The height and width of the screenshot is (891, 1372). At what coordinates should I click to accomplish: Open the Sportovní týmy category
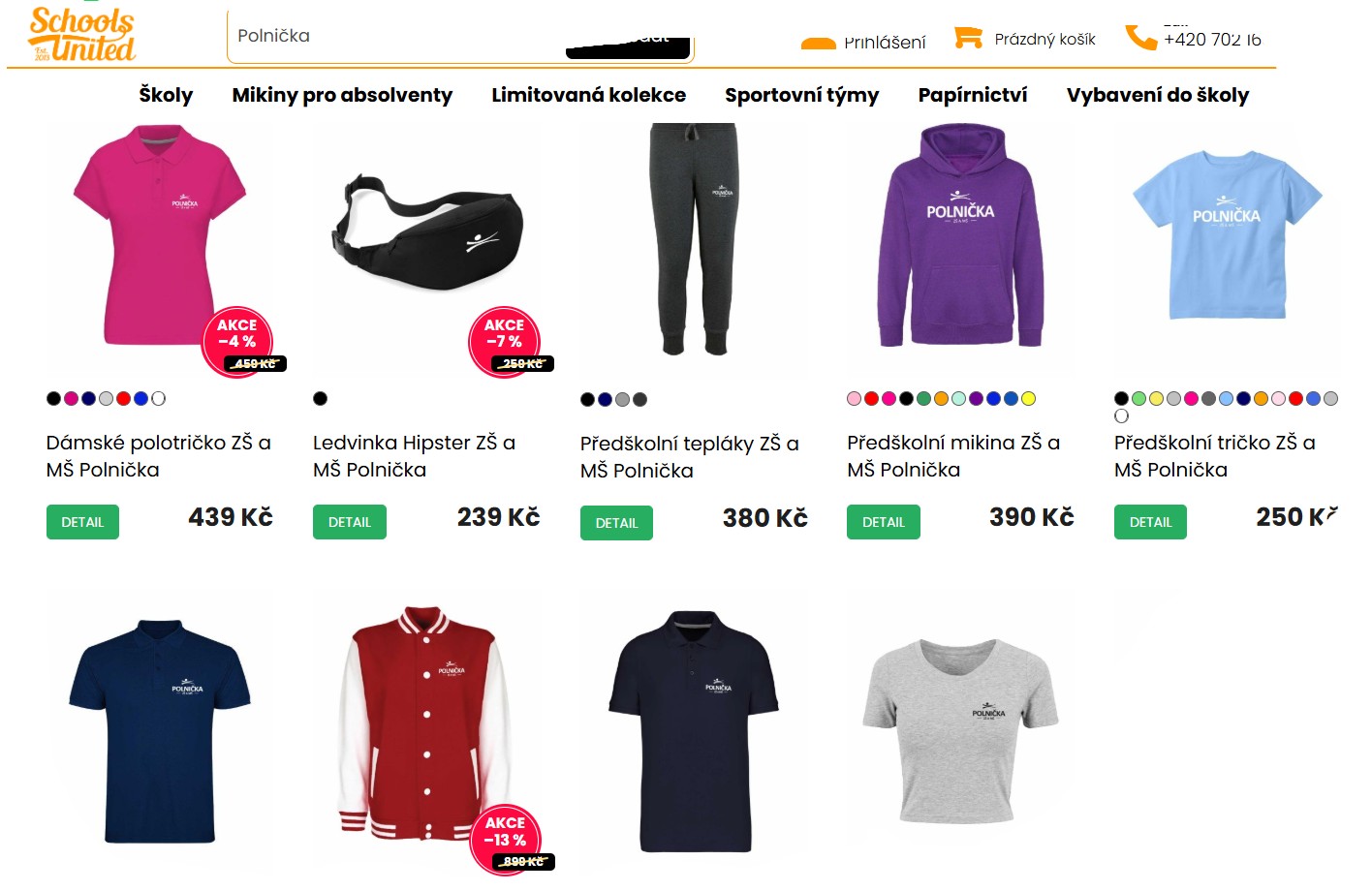pyautogui.click(x=801, y=95)
